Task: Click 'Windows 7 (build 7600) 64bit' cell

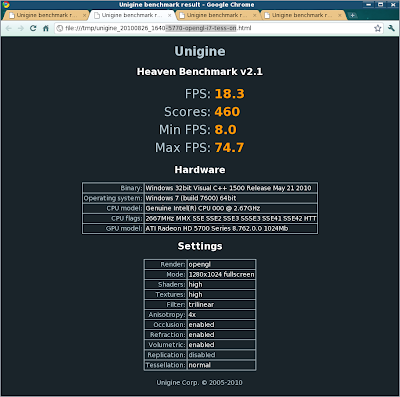Action: pyautogui.click(x=231, y=198)
